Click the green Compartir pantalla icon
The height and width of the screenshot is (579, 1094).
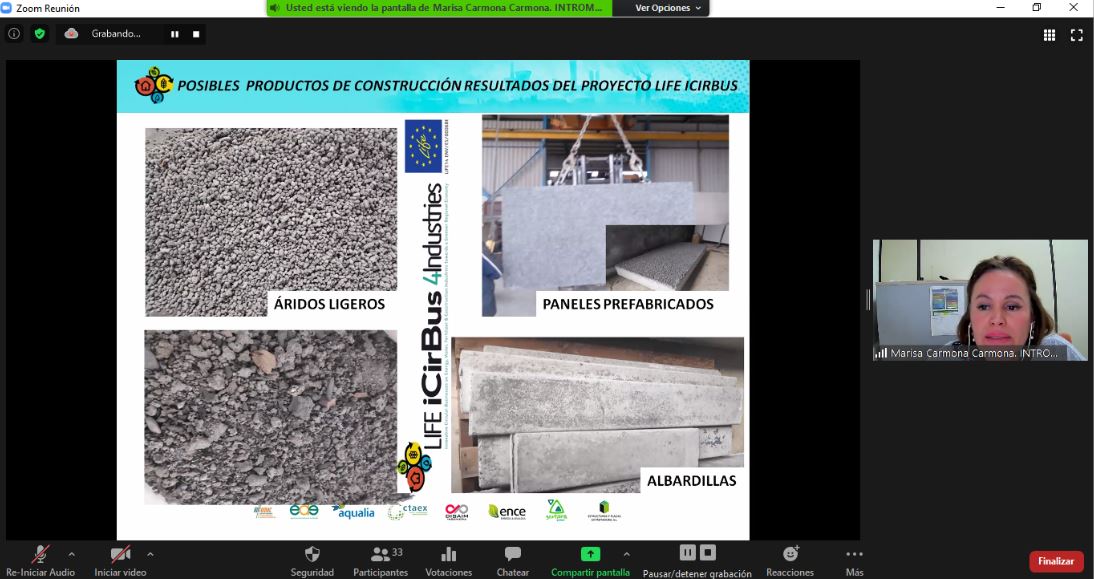[590, 554]
